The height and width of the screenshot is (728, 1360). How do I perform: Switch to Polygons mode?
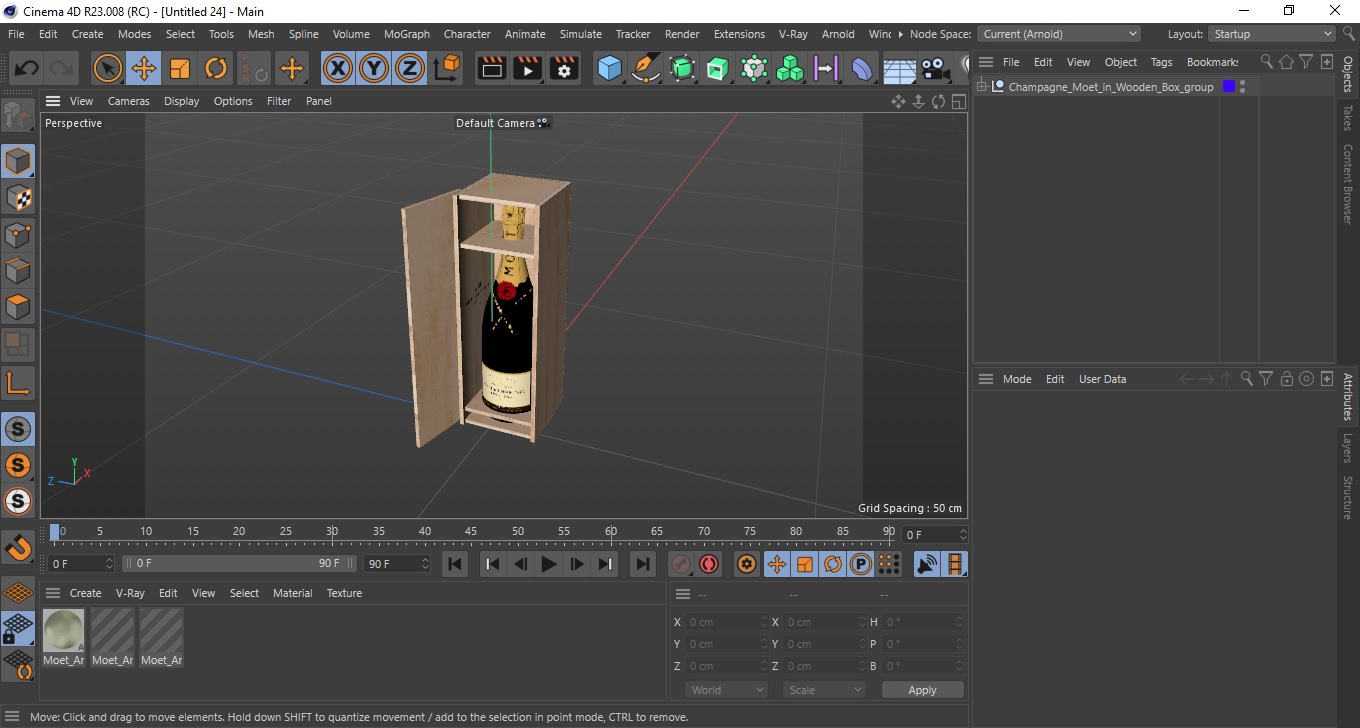pos(18,307)
